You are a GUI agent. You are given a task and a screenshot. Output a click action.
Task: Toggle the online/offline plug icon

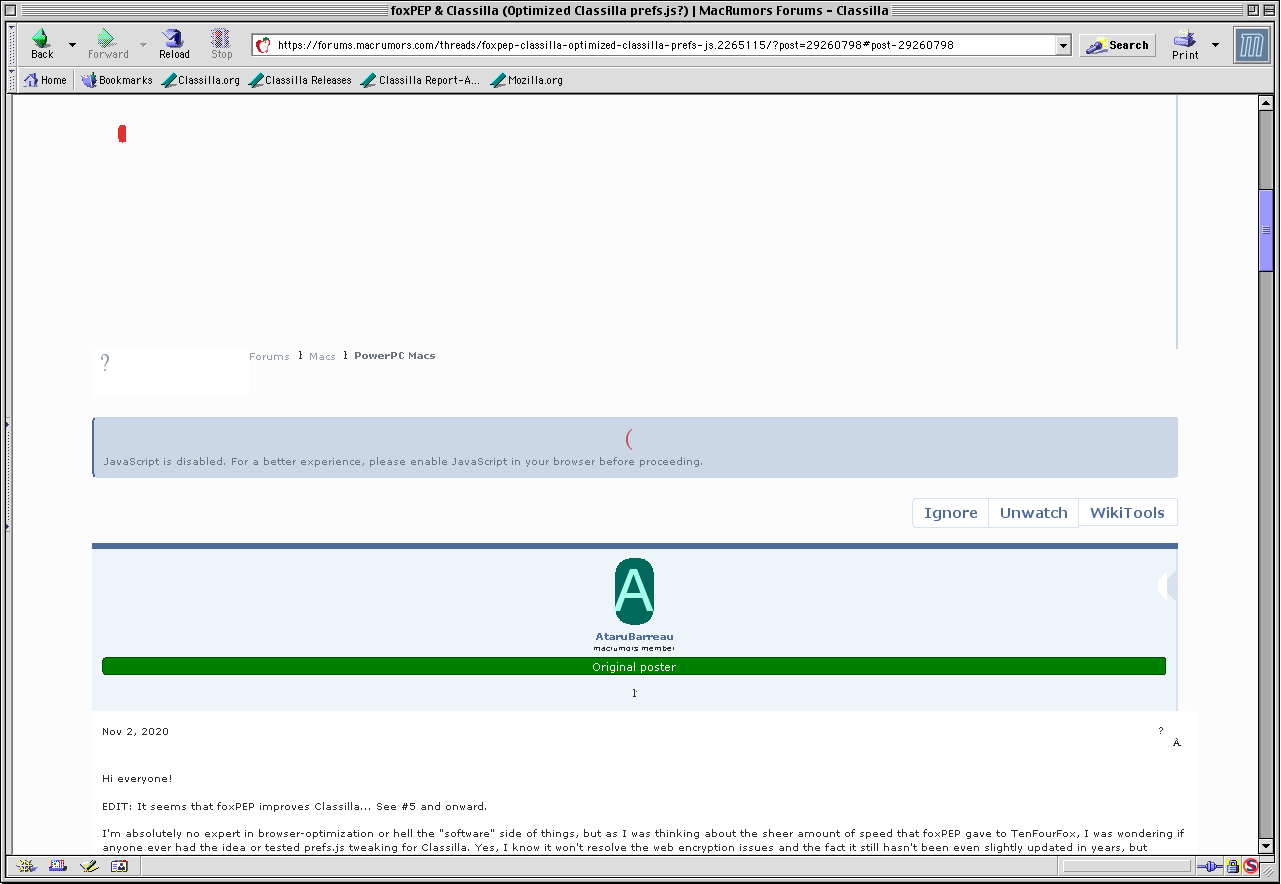1209,867
